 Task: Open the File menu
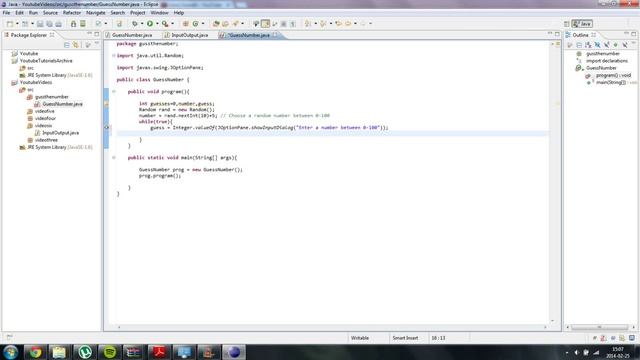point(7,13)
